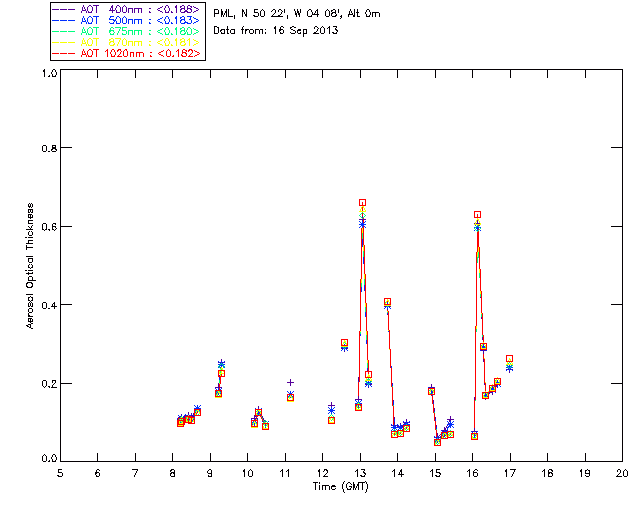Click the 20 x-axis tick label
The height and width of the screenshot is (512, 640).
(622, 473)
